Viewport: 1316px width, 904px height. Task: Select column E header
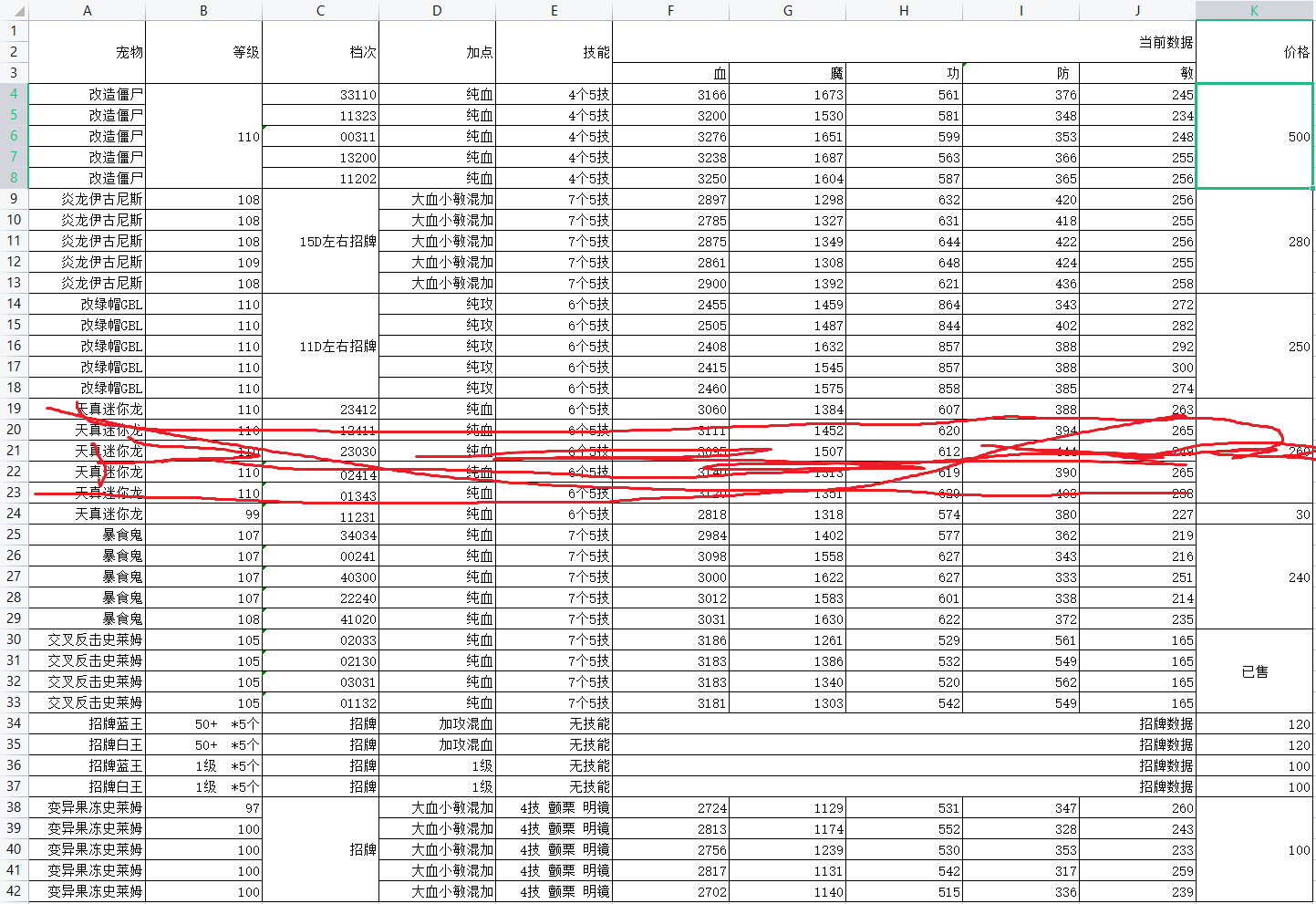[x=554, y=10]
